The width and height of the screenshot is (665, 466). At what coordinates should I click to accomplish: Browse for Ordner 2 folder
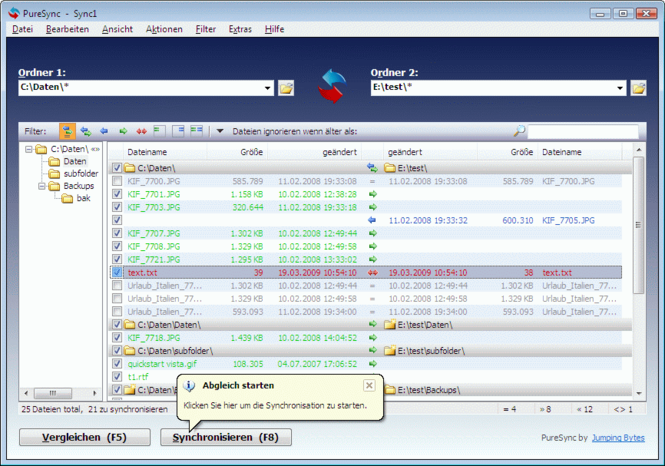tap(638, 89)
